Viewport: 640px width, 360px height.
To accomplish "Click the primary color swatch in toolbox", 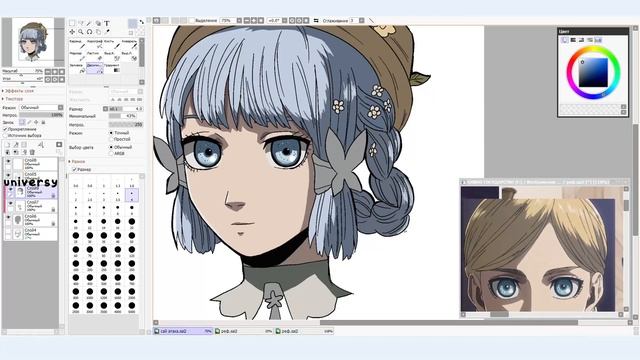I will [x=132, y=24].
